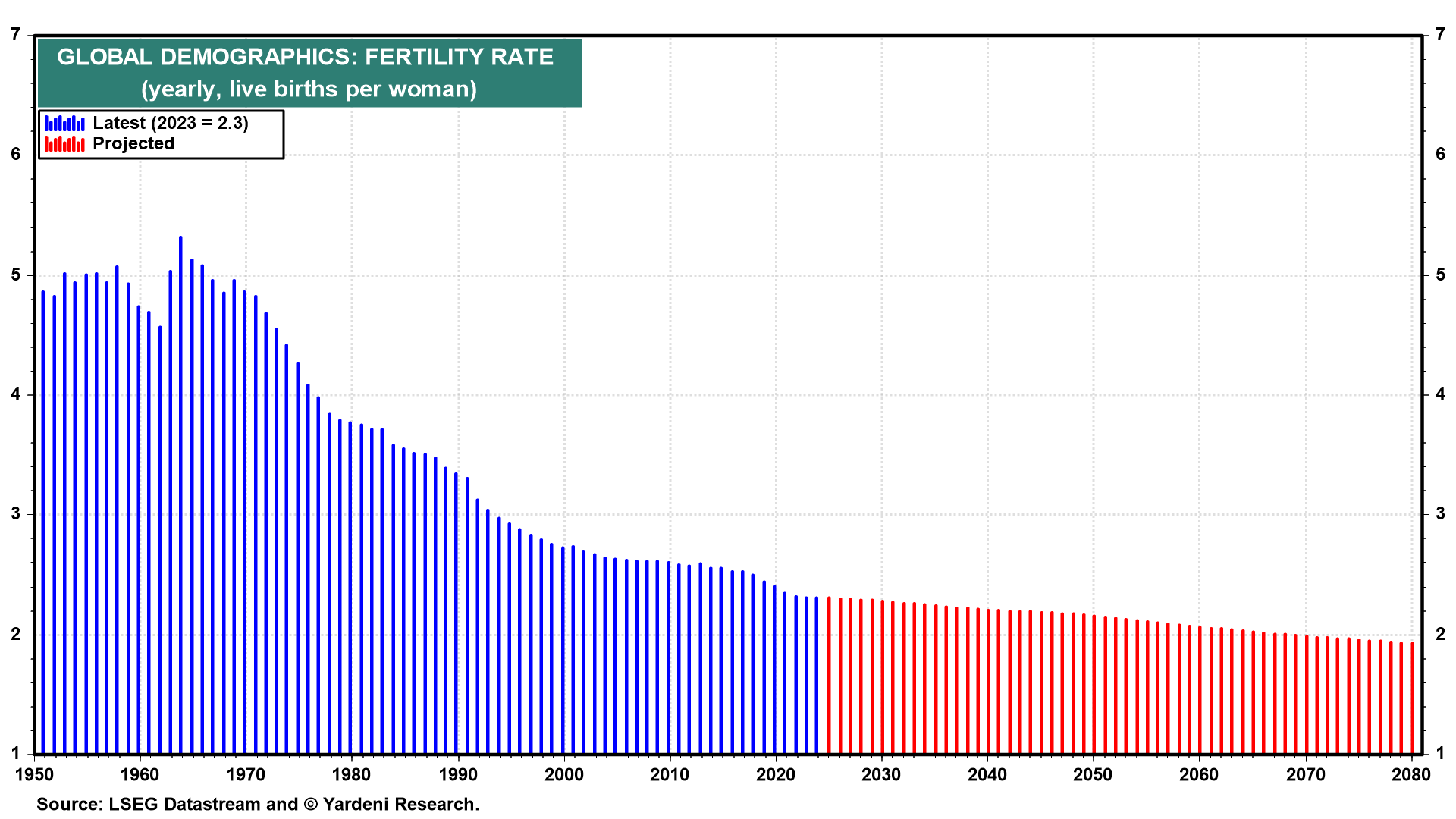Click the subtitle 'yearly, live births per woman'

309,89
